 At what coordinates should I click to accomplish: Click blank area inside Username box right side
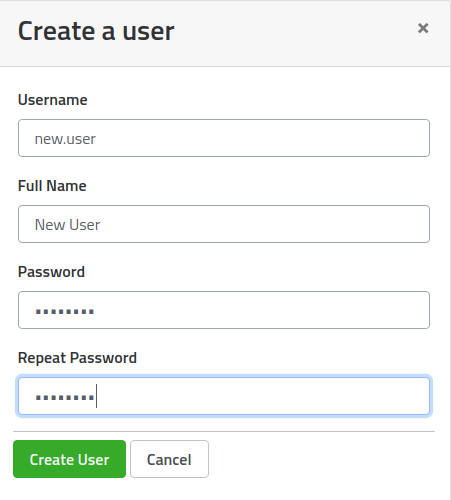[x=300, y=138]
